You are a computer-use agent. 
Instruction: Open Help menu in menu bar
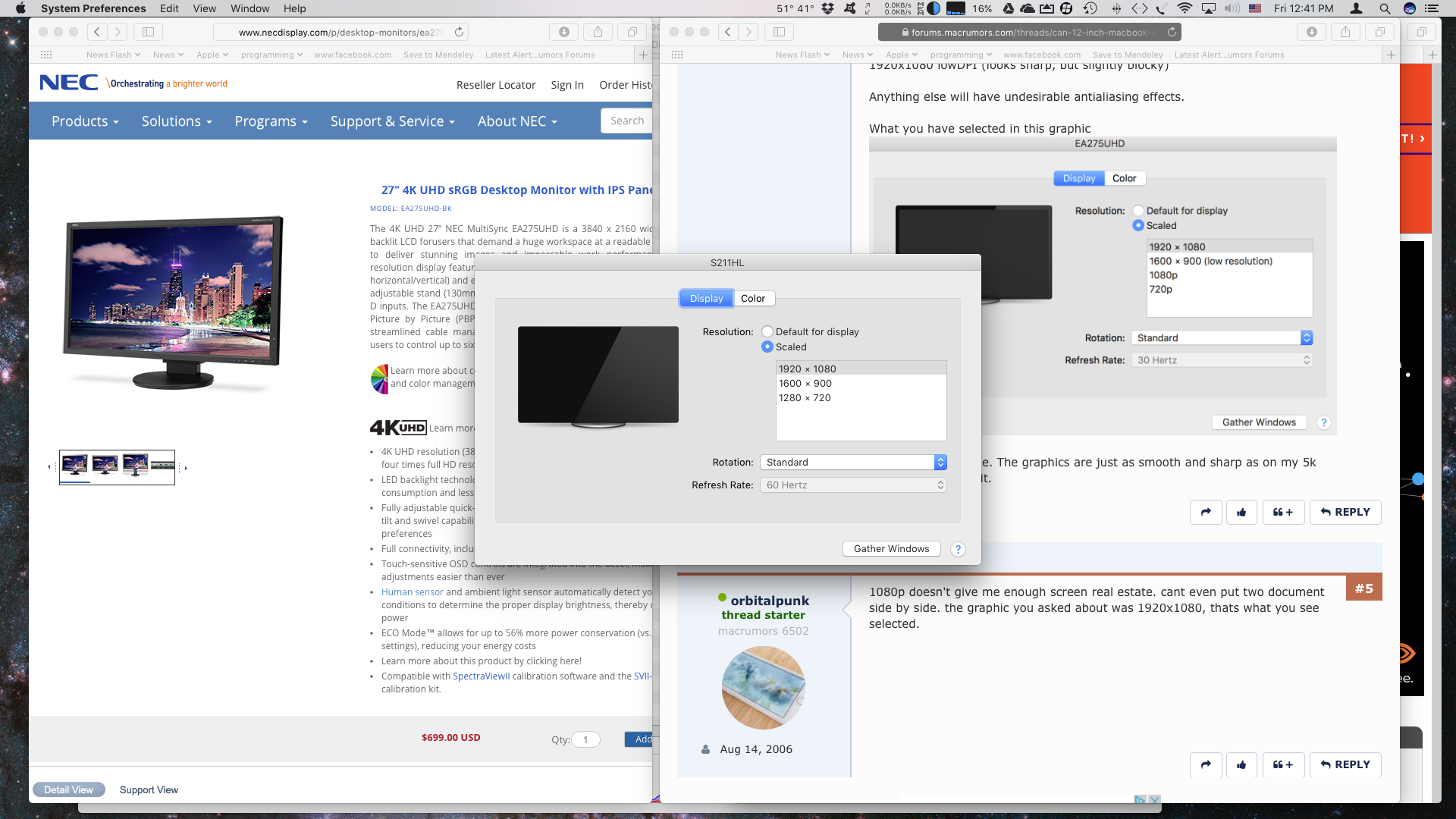[x=294, y=8]
